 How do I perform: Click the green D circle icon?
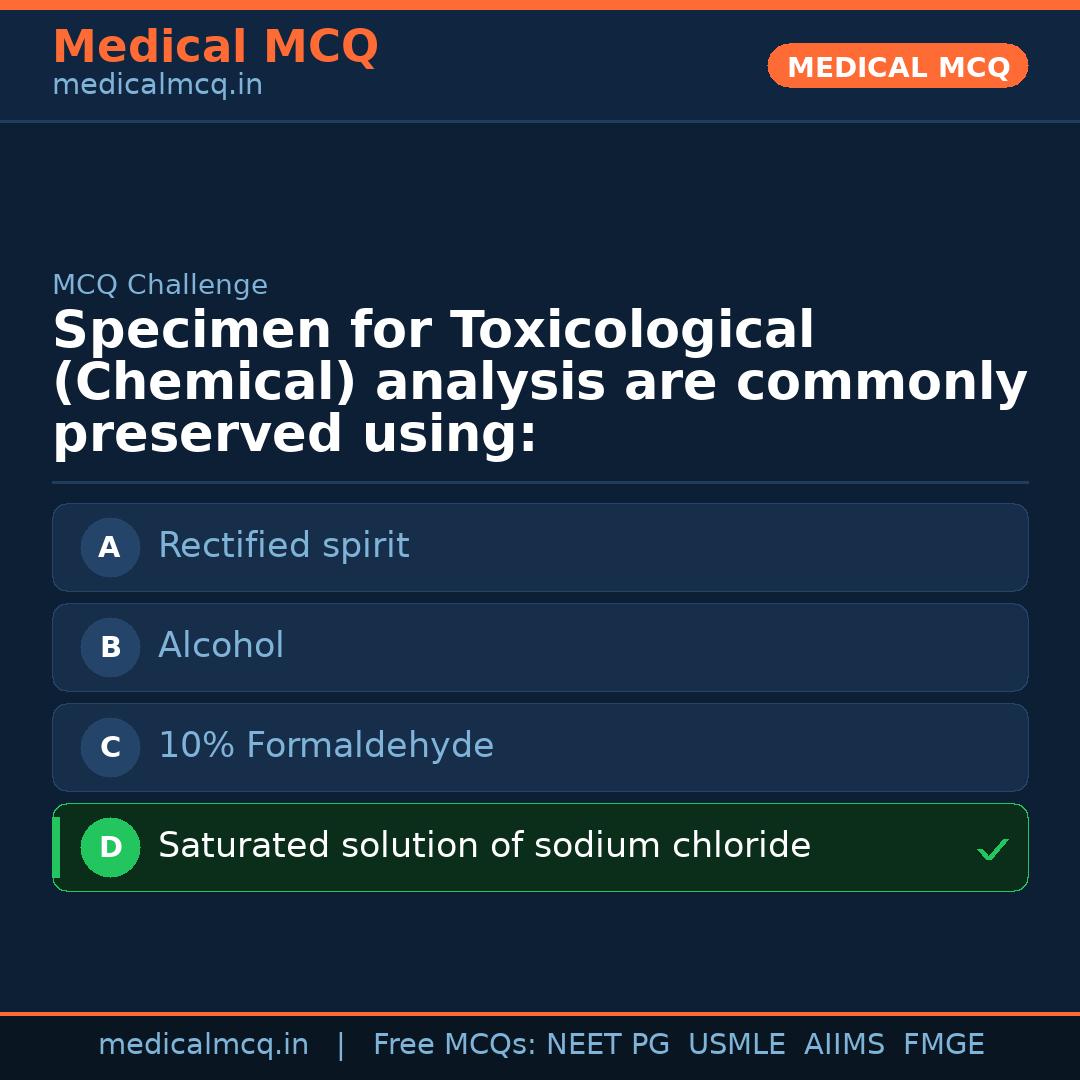click(x=110, y=847)
